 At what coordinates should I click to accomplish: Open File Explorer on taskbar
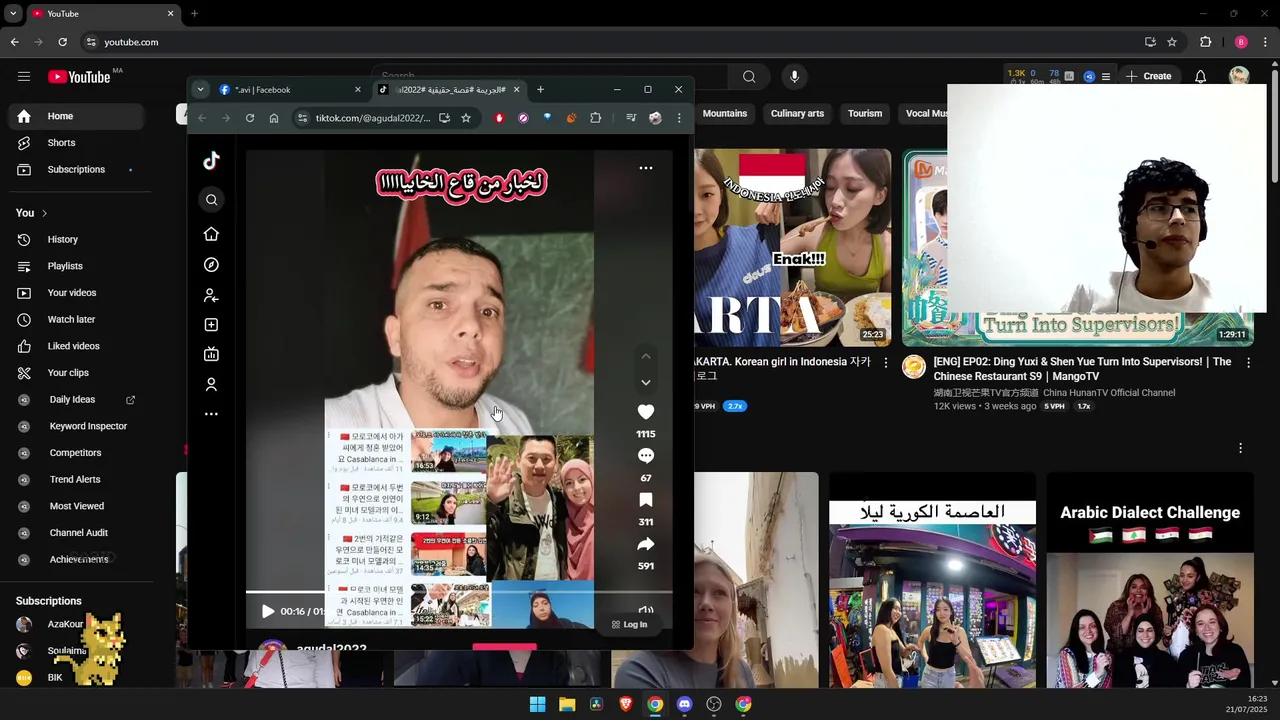[567, 704]
